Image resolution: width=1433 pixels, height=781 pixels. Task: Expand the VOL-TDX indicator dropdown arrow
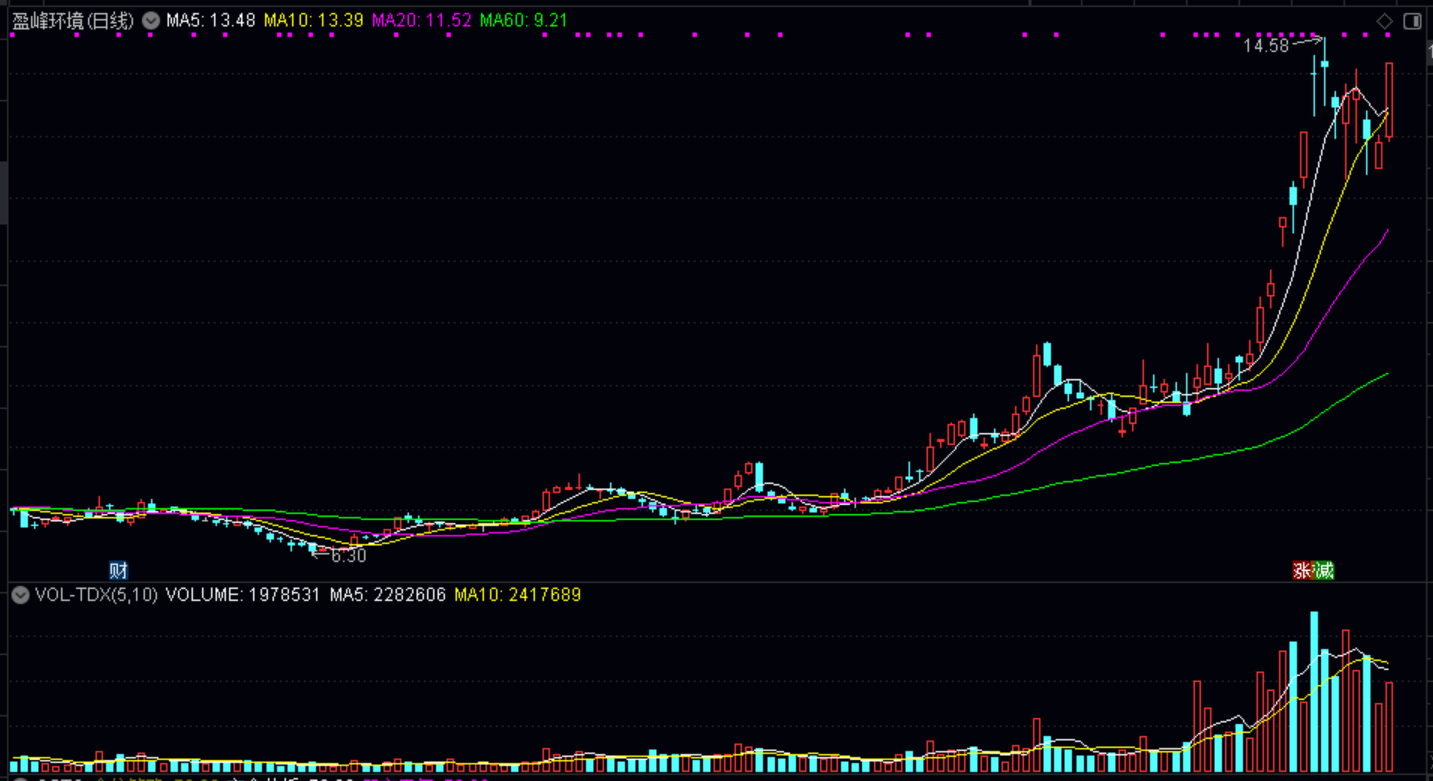[x=20, y=595]
